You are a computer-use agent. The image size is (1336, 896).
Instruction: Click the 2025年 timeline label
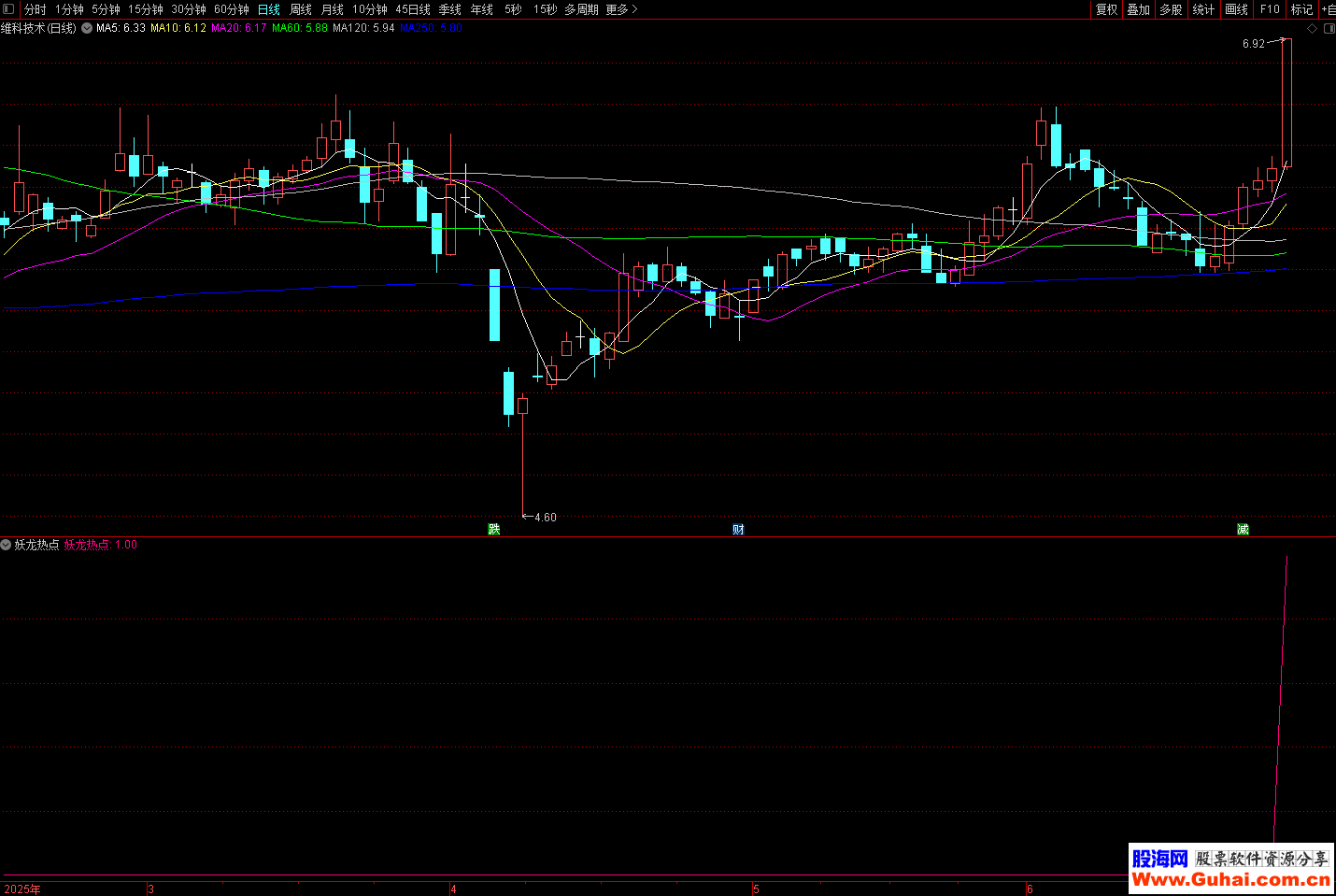[x=22, y=889]
